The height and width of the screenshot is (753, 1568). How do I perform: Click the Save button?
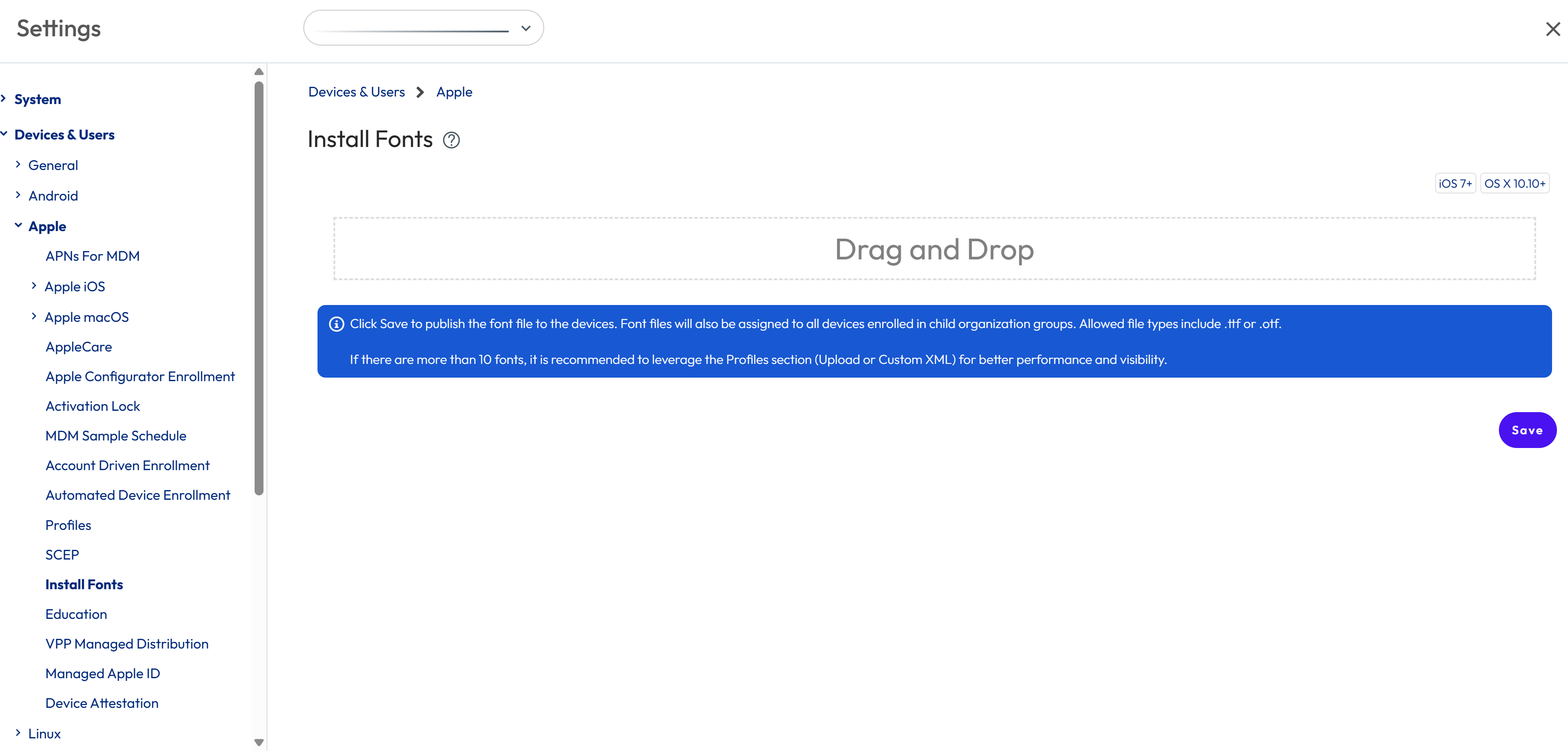1527,430
